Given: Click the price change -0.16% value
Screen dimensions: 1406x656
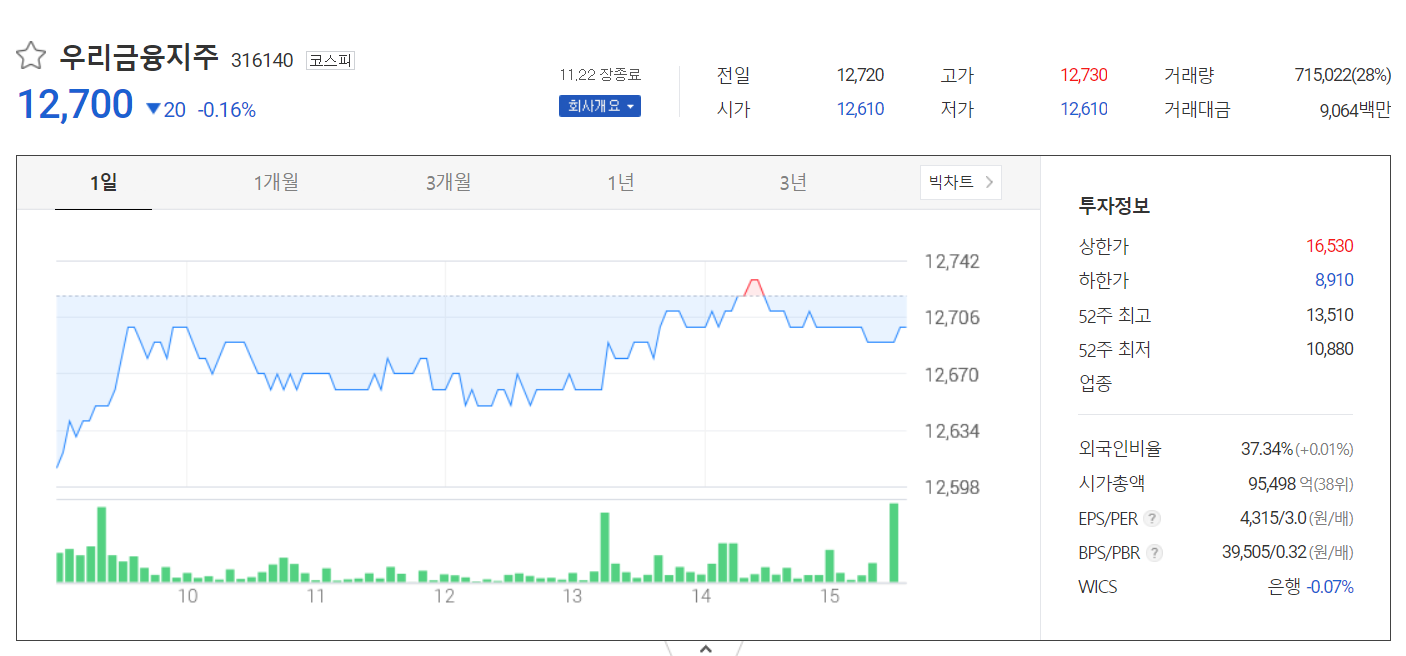Looking at the screenshot, I should (226, 110).
